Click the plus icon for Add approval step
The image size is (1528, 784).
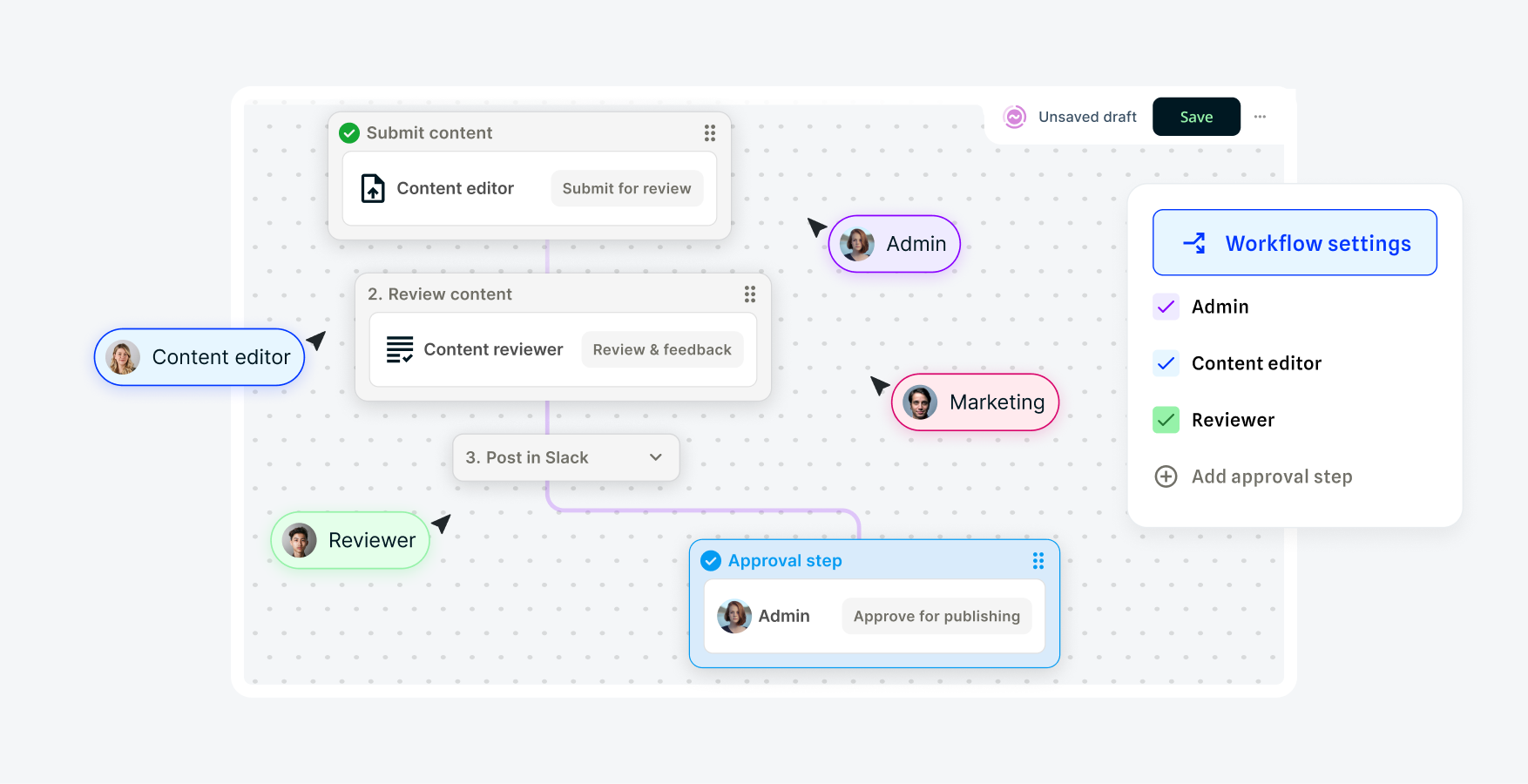tap(1166, 476)
